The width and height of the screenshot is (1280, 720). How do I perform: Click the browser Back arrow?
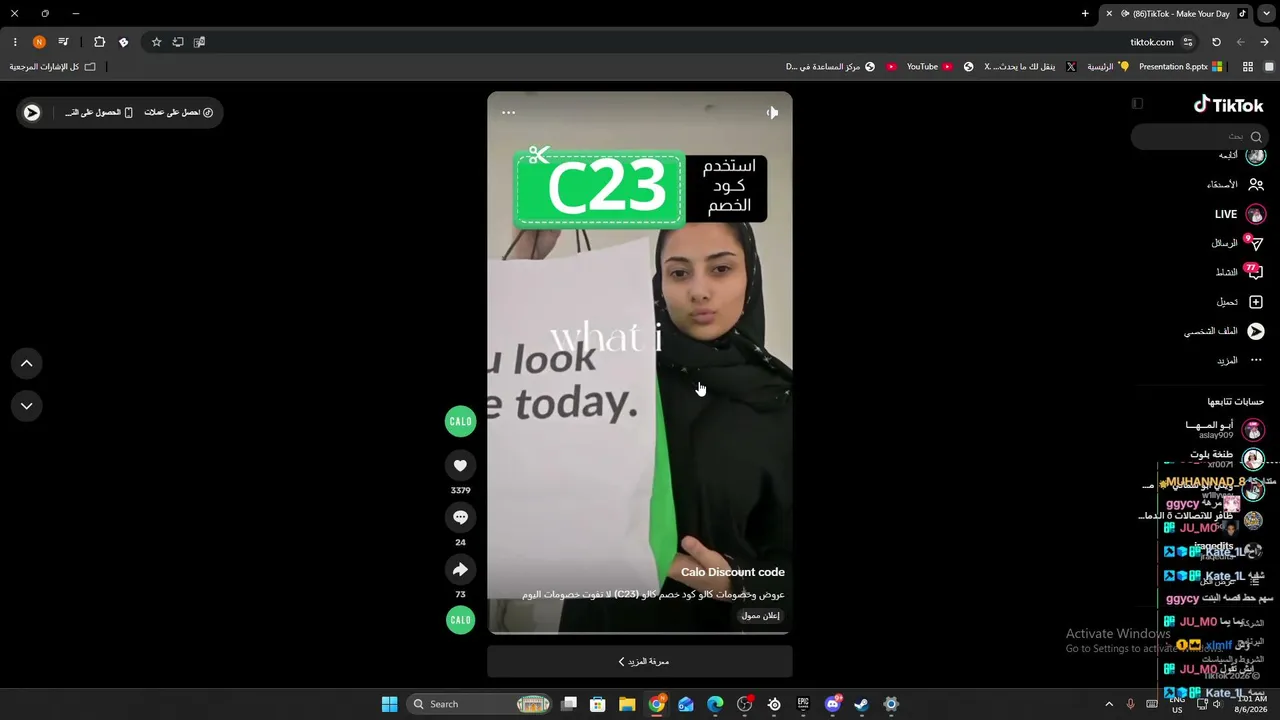point(1241,42)
